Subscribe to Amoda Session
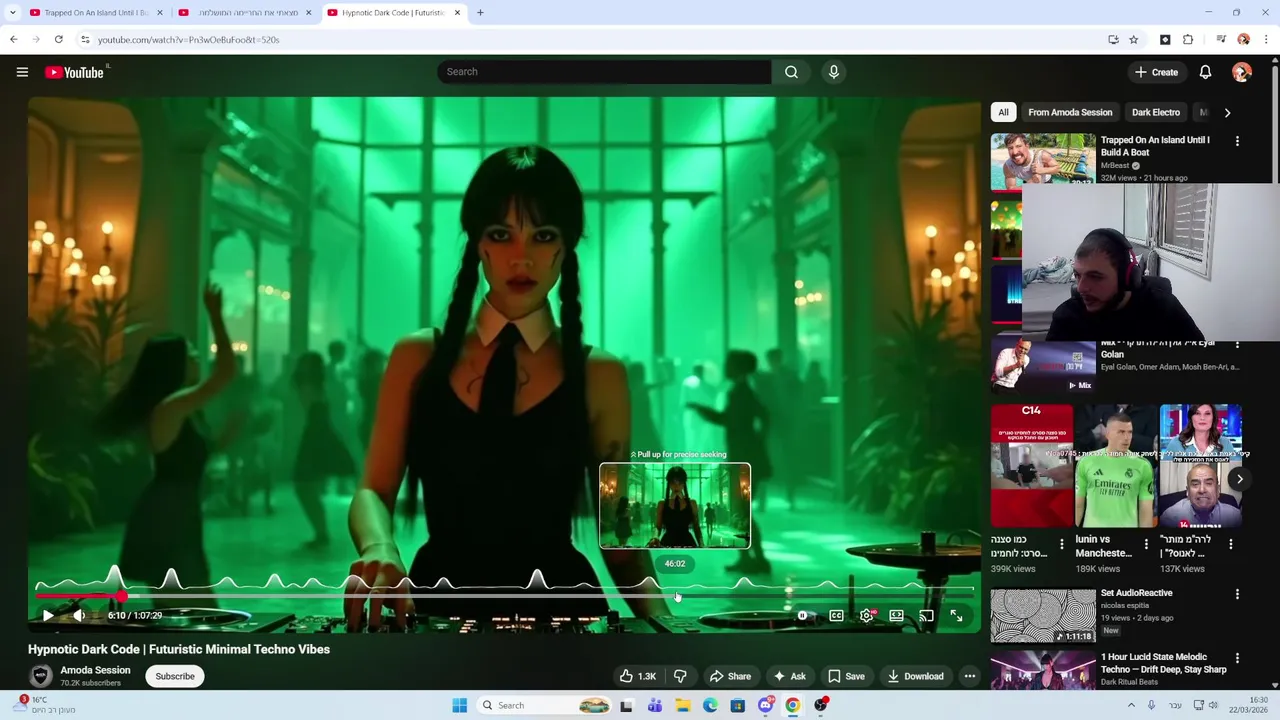This screenshot has height=720, width=1280. tap(175, 676)
